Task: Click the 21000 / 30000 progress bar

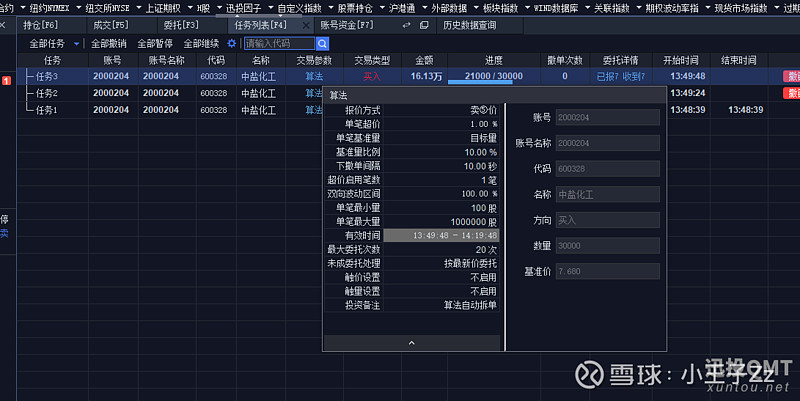Action: (493, 77)
